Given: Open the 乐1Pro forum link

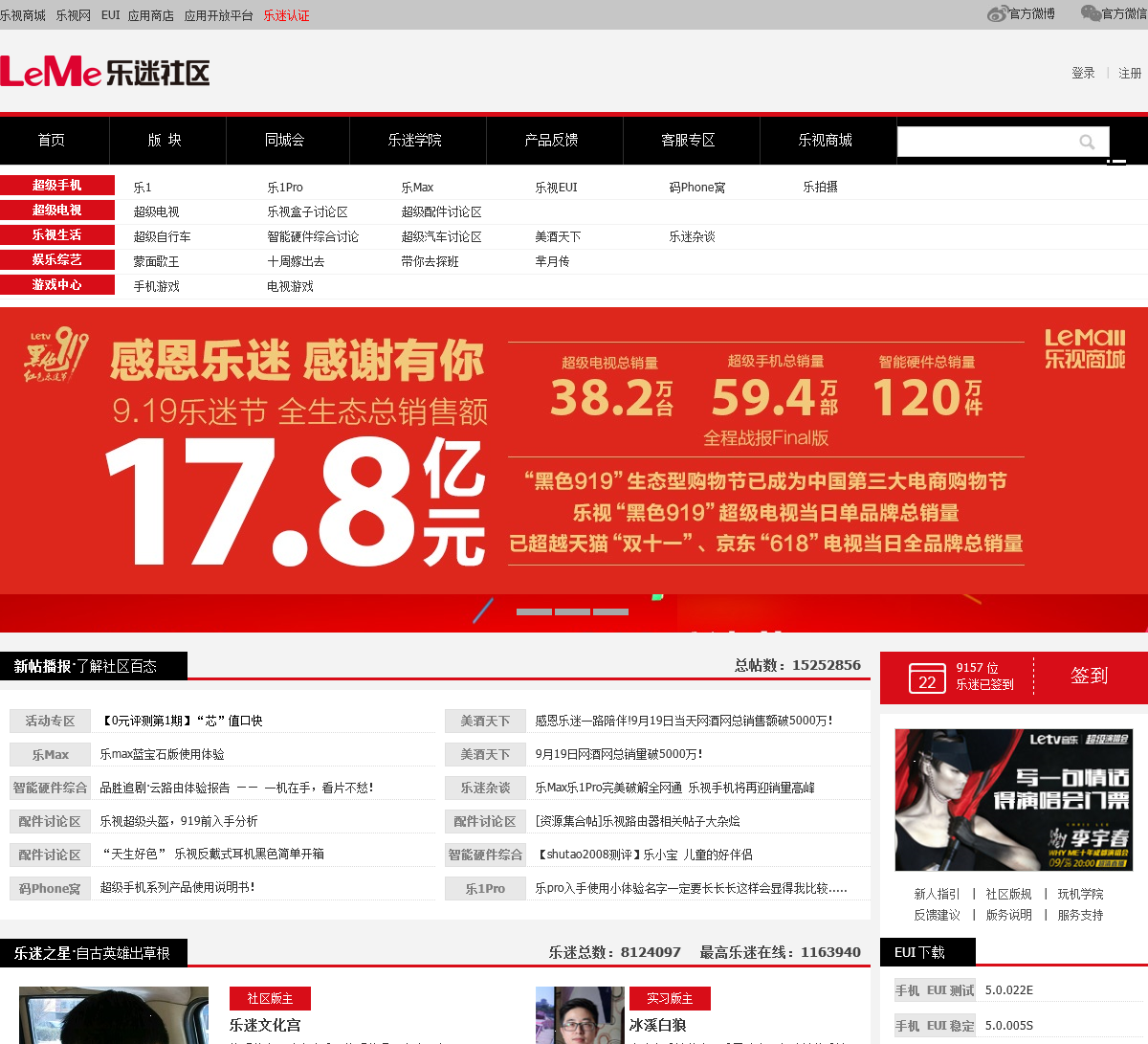Looking at the screenshot, I should [x=285, y=188].
